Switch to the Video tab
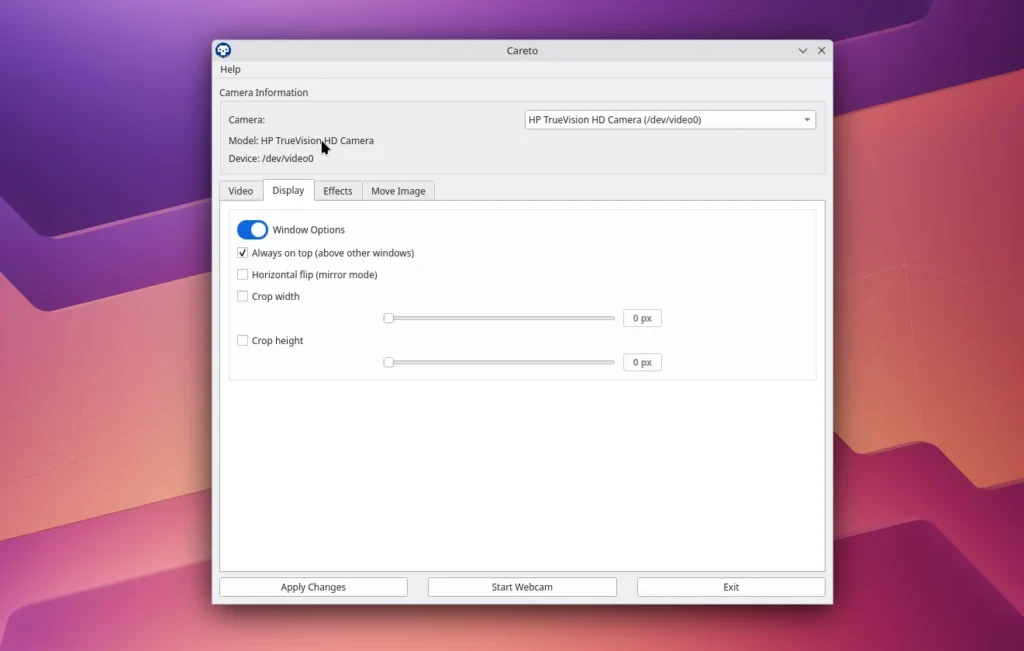Screen dimensions: 1024x651 [241, 191]
